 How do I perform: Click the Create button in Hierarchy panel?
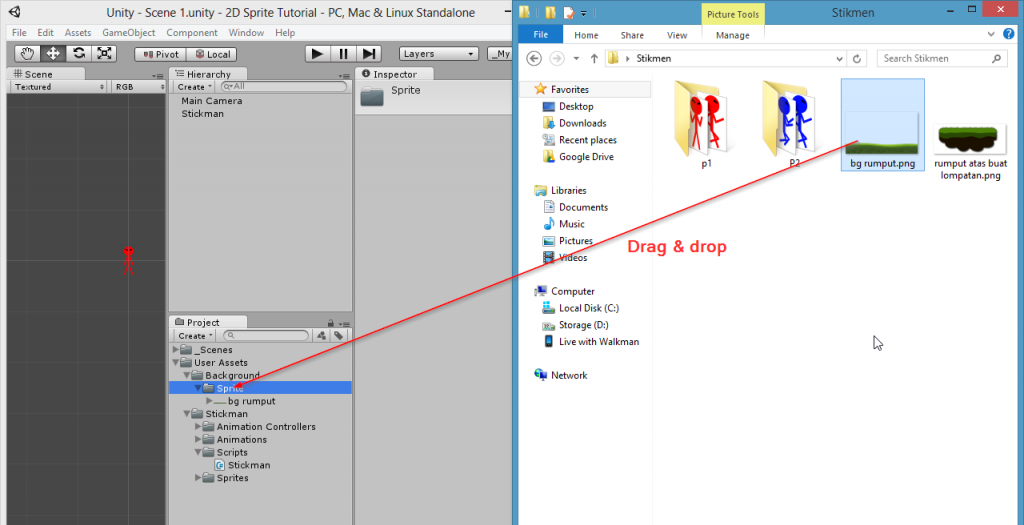194,87
